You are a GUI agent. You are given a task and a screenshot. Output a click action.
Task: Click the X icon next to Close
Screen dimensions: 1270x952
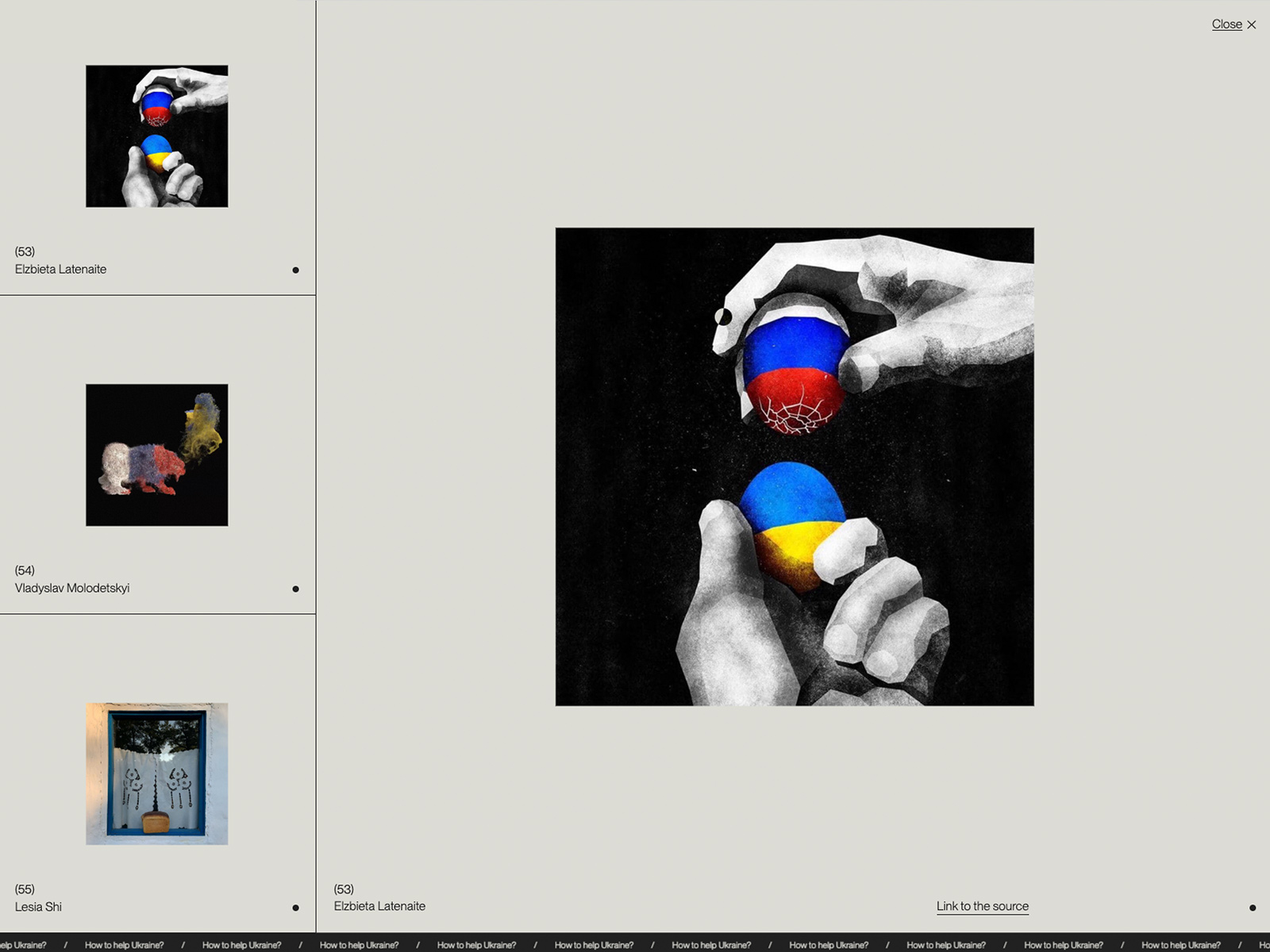click(x=1252, y=25)
